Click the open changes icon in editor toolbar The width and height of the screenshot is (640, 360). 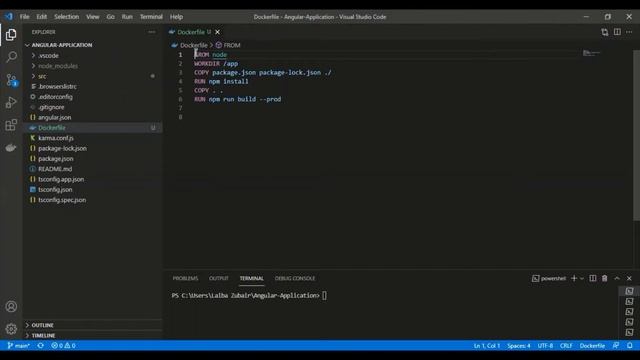pos(604,32)
